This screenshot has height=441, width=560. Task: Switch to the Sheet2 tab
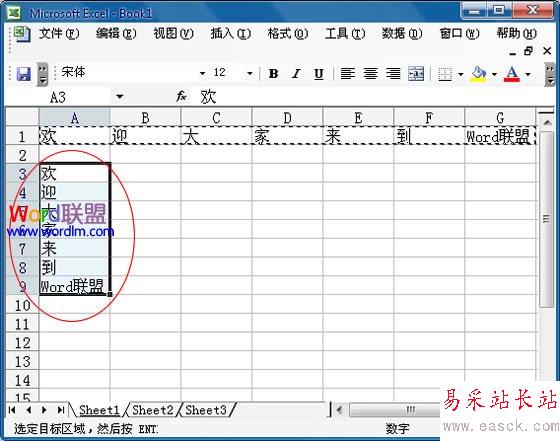click(x=152, y=410)
